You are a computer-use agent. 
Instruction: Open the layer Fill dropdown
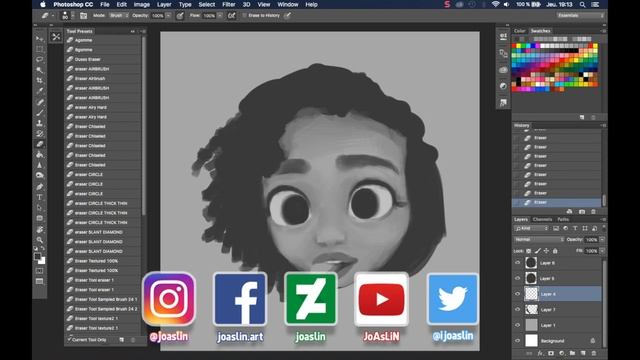(602, 251)
